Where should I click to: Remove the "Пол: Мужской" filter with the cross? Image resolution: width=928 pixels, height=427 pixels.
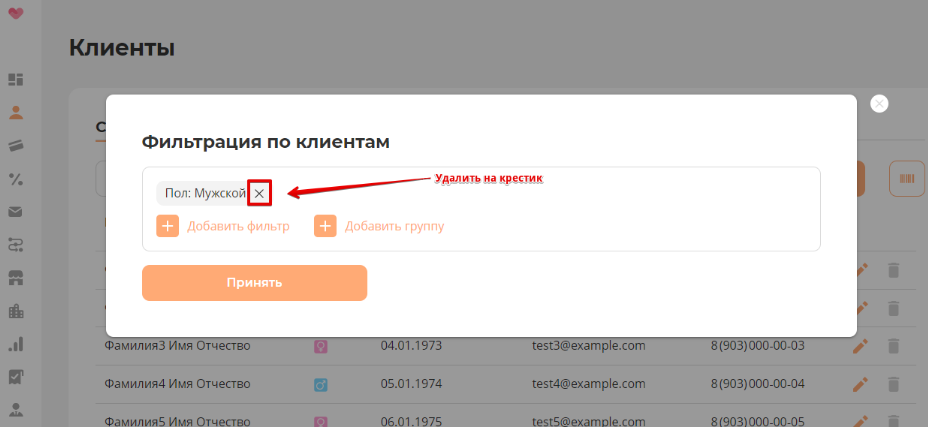(259, 193)
